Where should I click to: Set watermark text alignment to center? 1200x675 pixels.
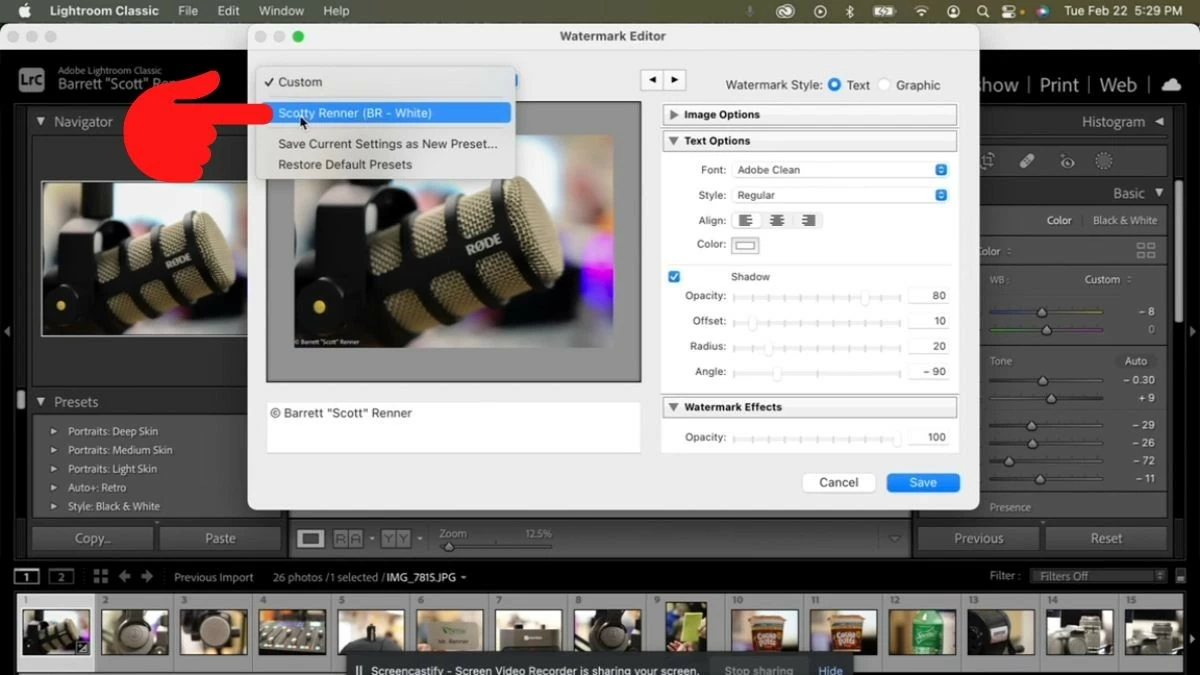pos(777,220)
